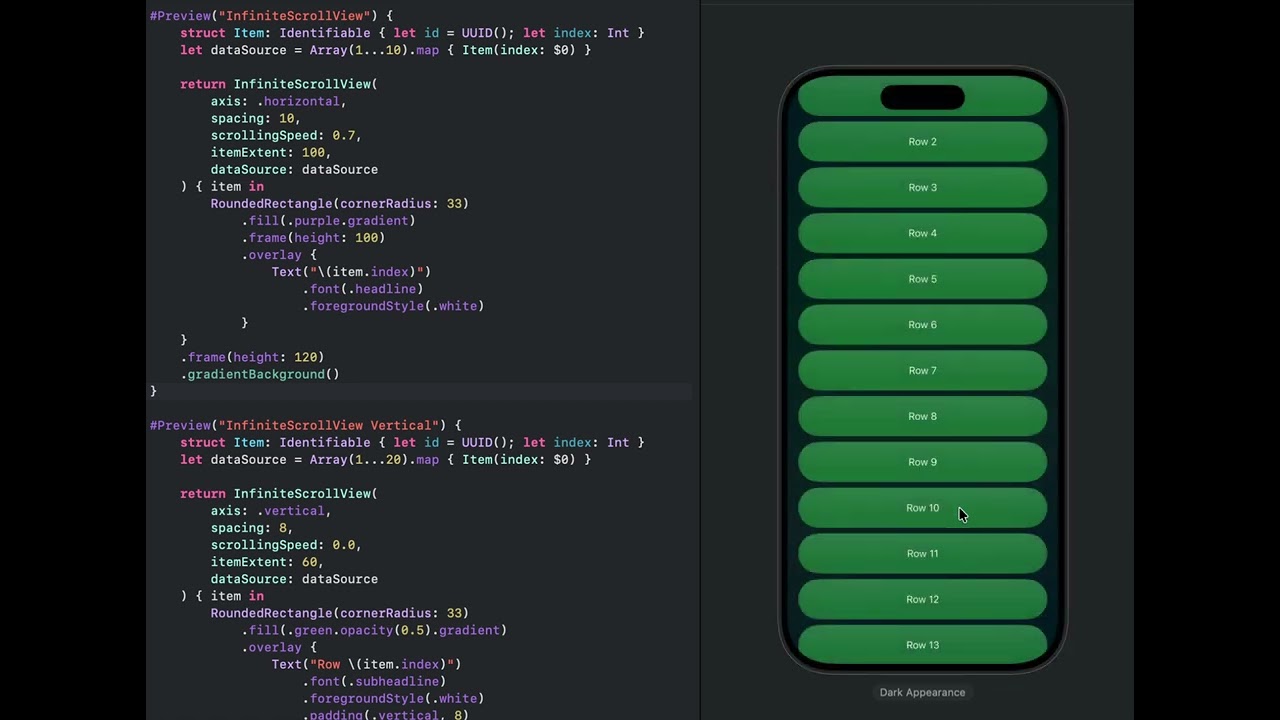Viewport: 1280px width, 720px height.
Task: Click the "InfiniteScrollView Vertical" preview macro line
Action: click(x=305, y=425)
